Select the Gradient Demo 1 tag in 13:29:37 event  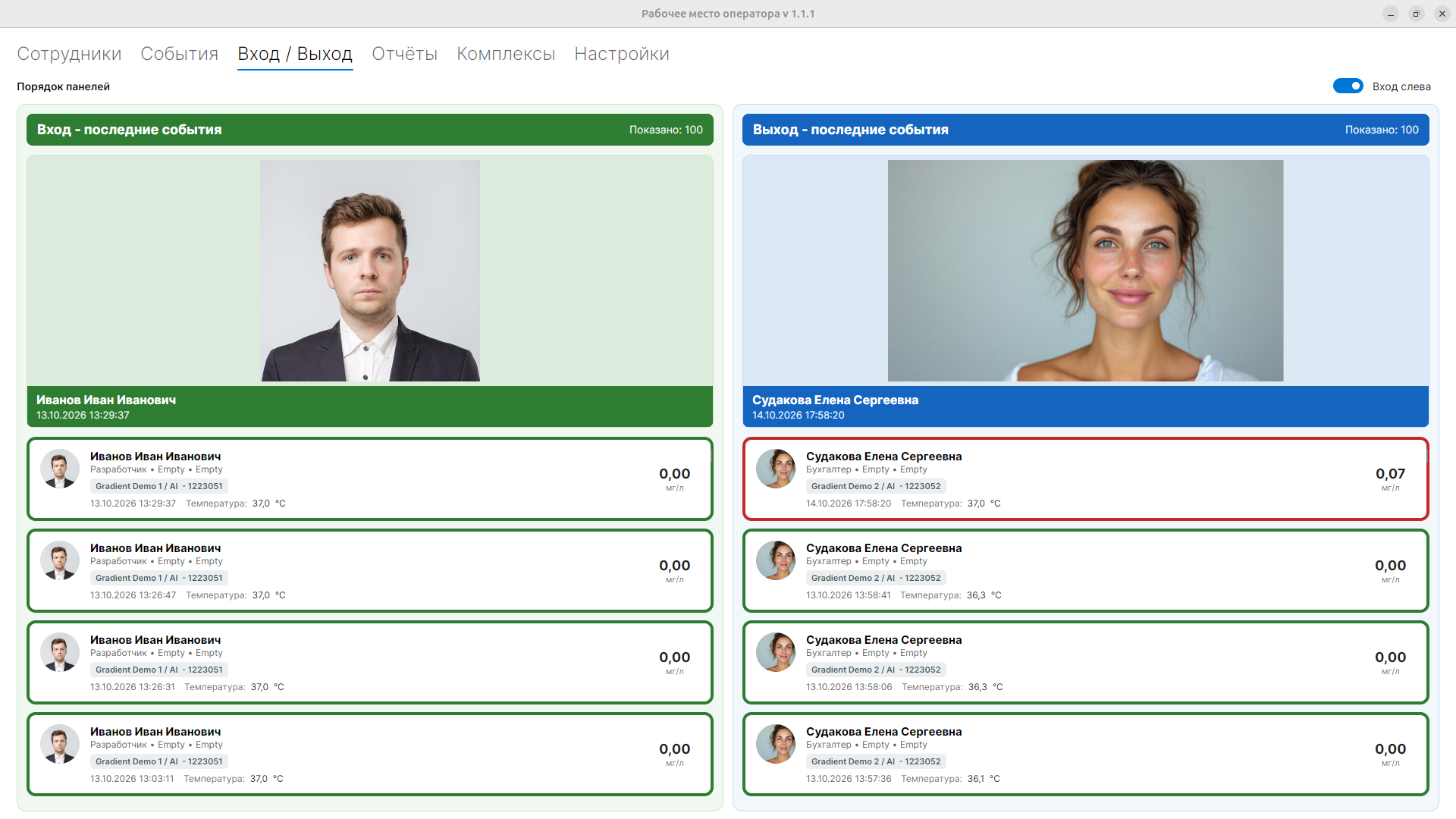click(x=159, y=486)
